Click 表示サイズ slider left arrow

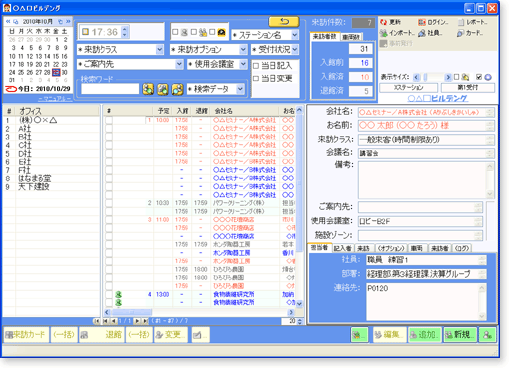click(x=416, y=77)
